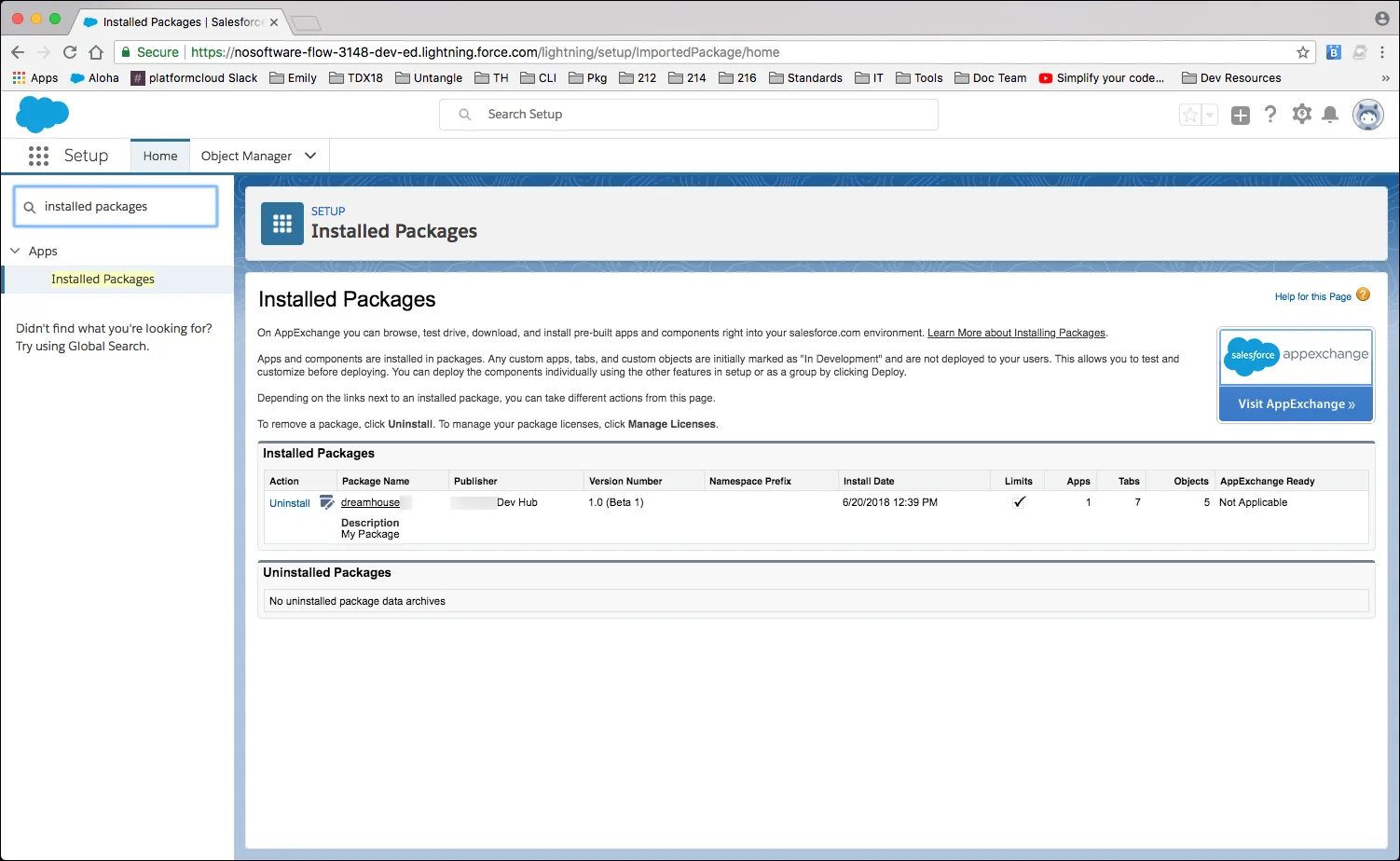
Task: Open the user profile avatar
Action: click(x=1368, y=115)
